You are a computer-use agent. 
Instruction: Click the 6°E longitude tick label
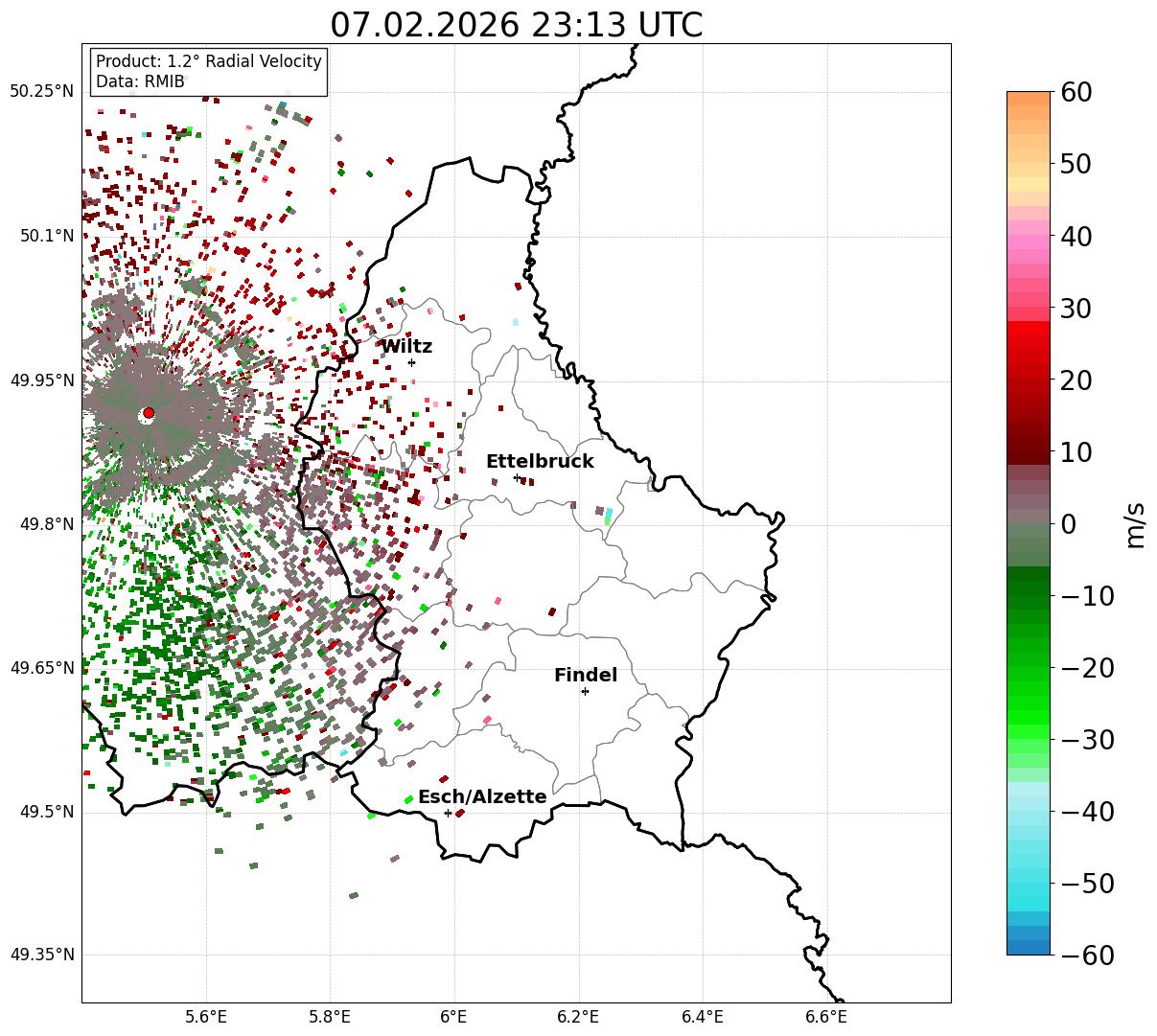tap(454, 1017)
